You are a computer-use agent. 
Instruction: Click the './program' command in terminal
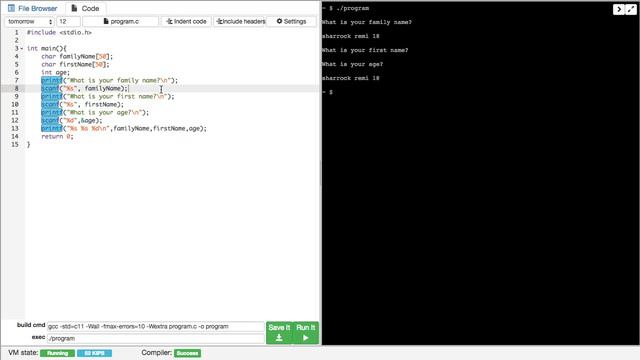(353, 8)
